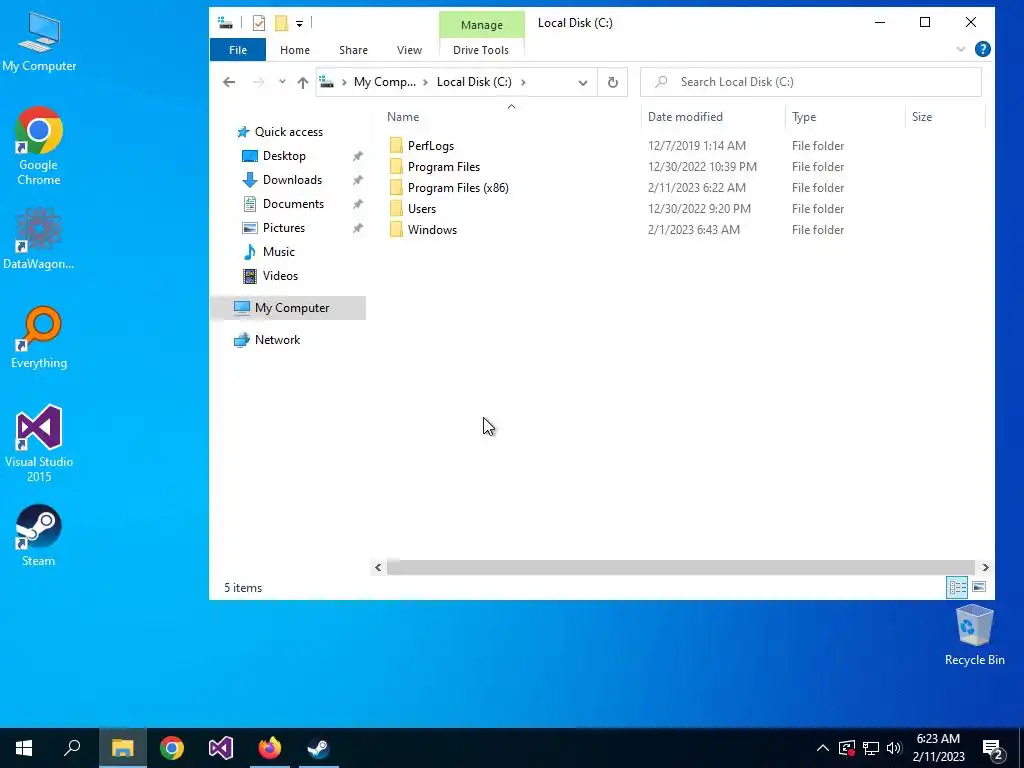The width and height of the screenshot is (1024, 768).
Task: Click the horizontal scrollbar left arrow
Action: coord(378,568)
